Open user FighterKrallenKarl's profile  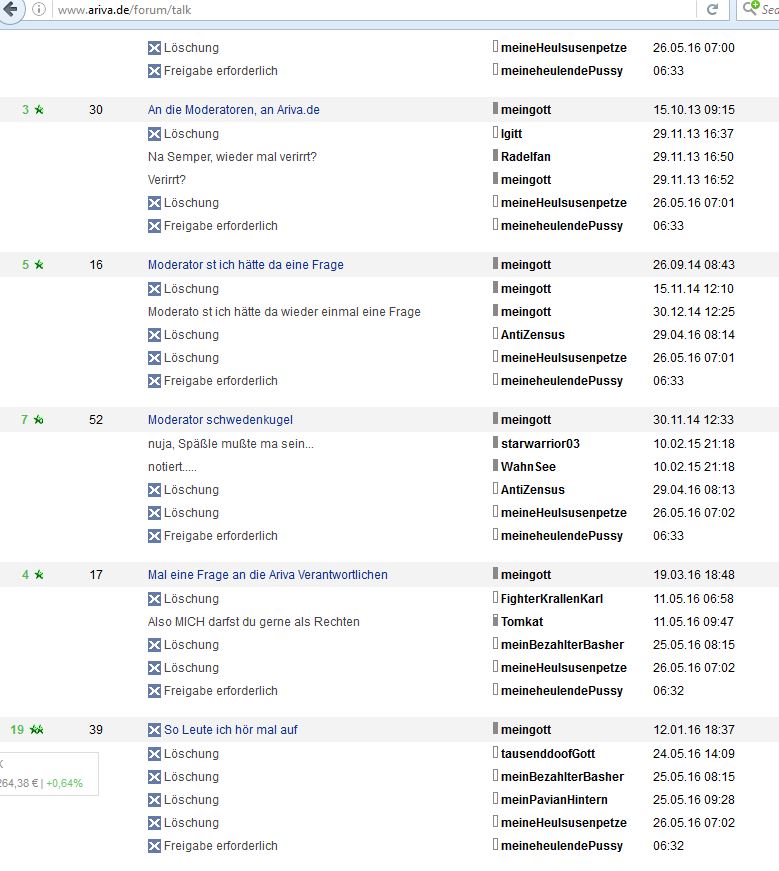click(x=551, y=599)
